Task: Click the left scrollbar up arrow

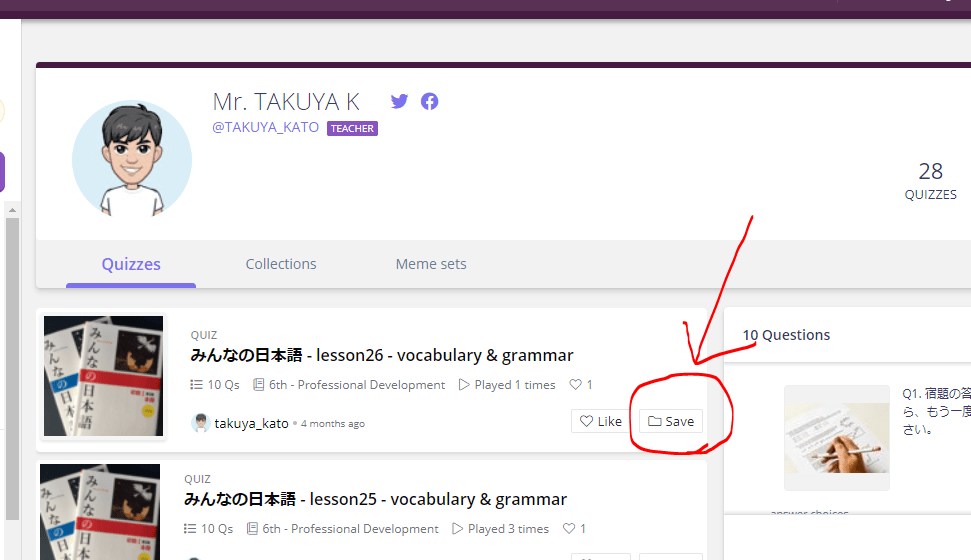Action: click(x=12, y=210)
